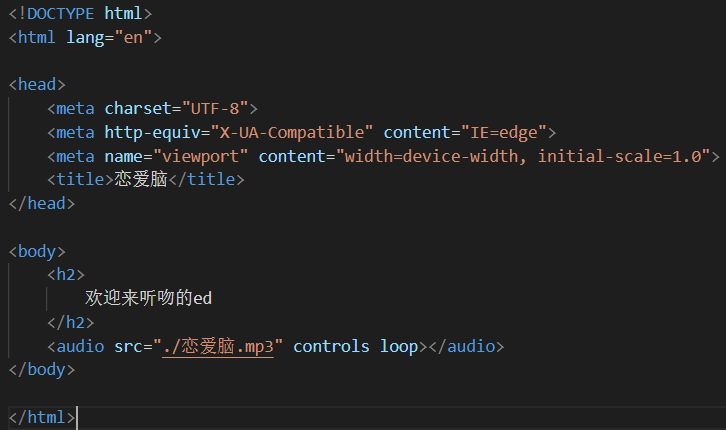This screenshot has width=726, height=430.
Task: Click the opening h2 tag
Action: click(x=65, y=275)
